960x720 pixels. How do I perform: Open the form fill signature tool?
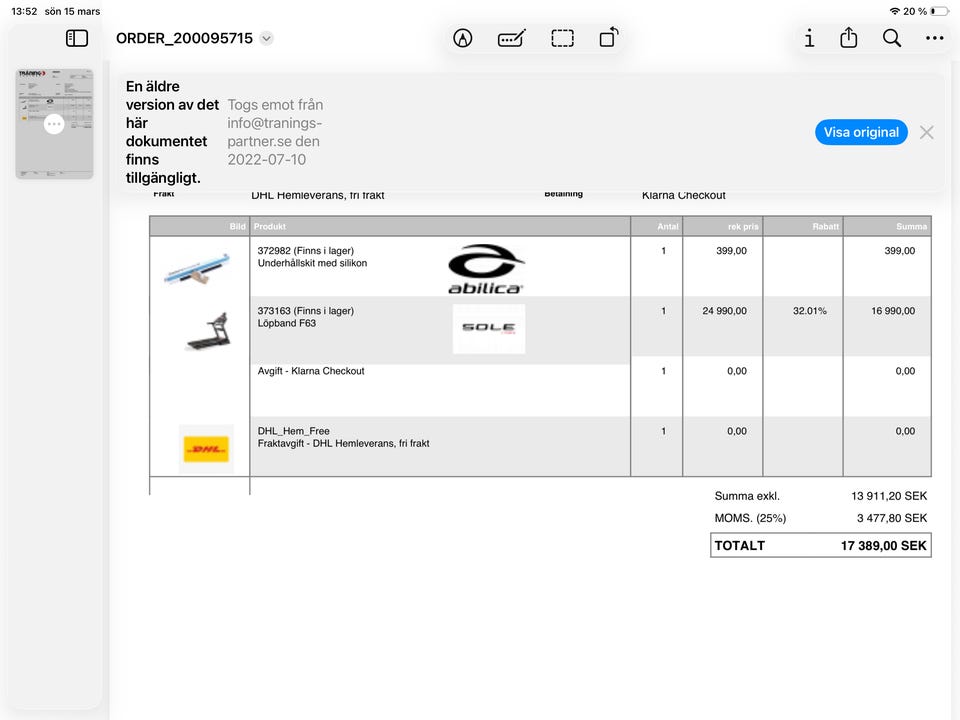pos(512,39)
